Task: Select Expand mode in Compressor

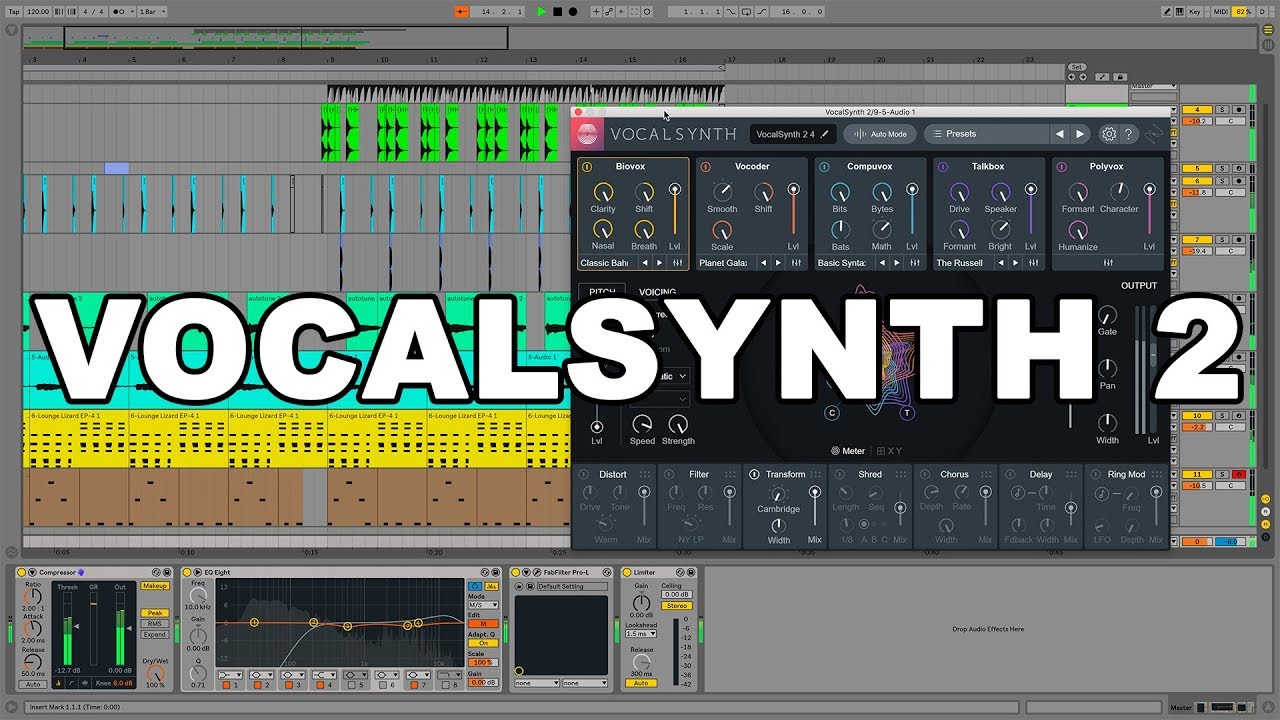Action: (x=155, y=635)
